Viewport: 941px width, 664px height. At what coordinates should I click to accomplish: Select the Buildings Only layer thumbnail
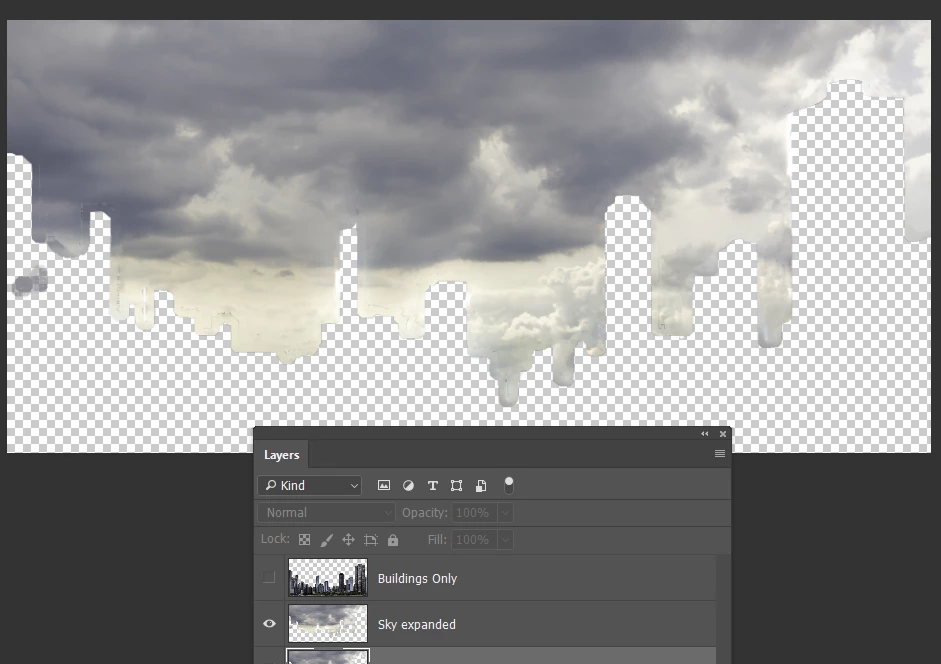328,578
